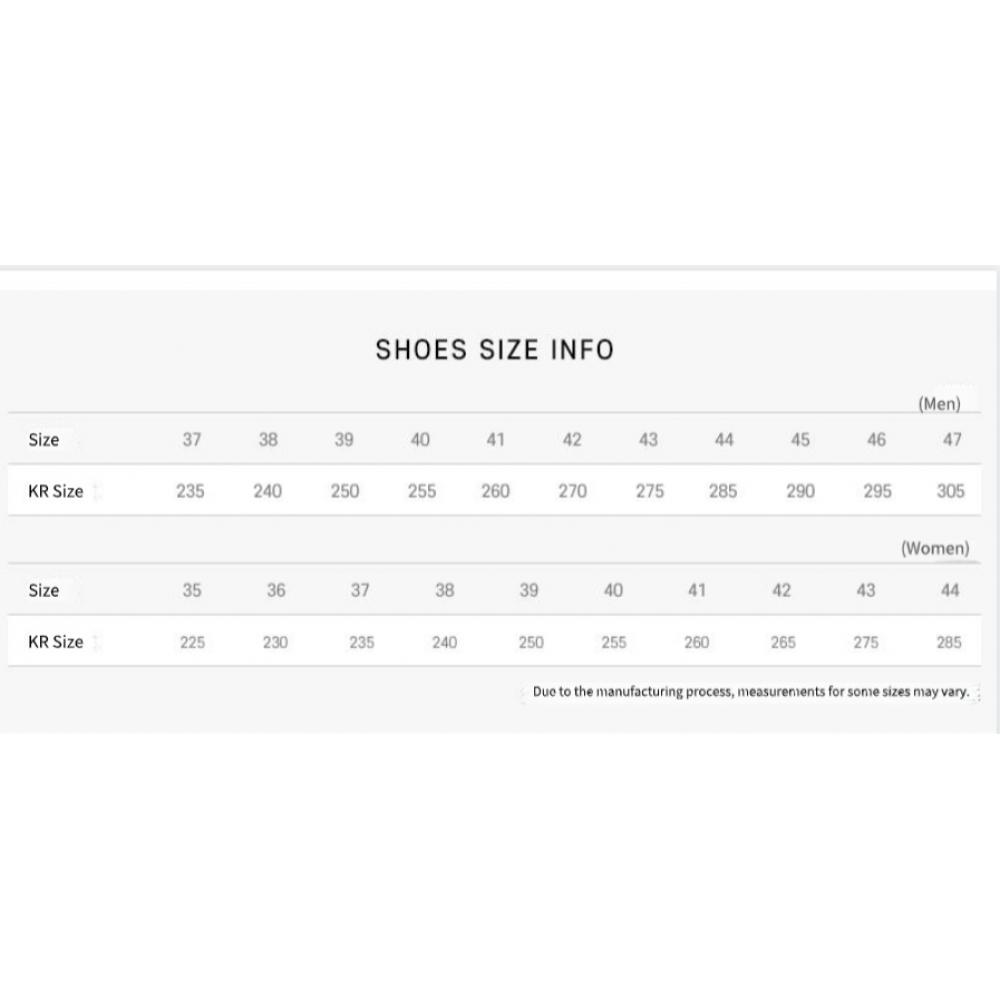Screen dimensions: 1000x1000
Task: Click the Women table's KR Size row label
Action: point(56,642)
